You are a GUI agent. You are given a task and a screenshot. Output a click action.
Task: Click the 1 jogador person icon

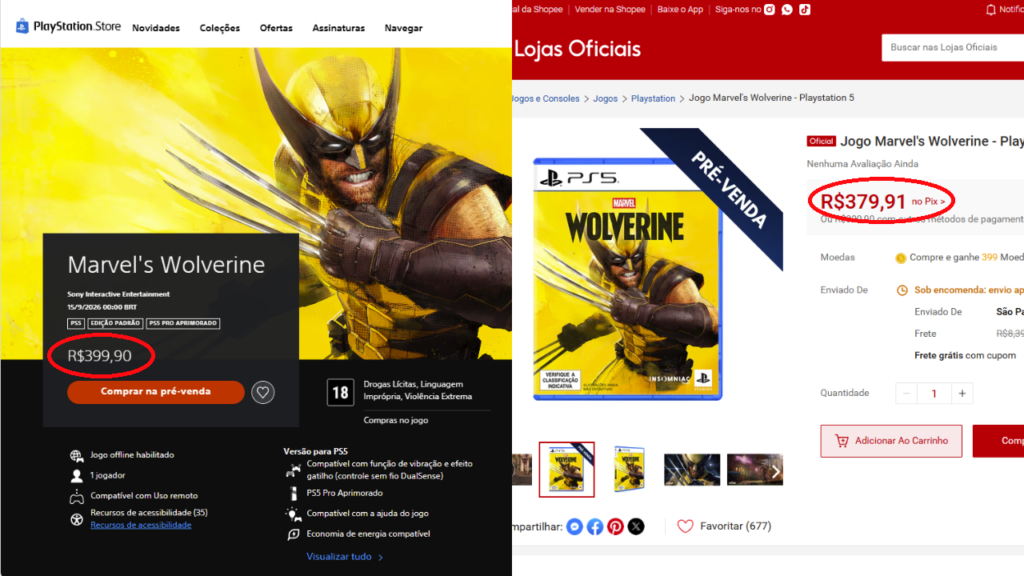click(x=76, y=475)
